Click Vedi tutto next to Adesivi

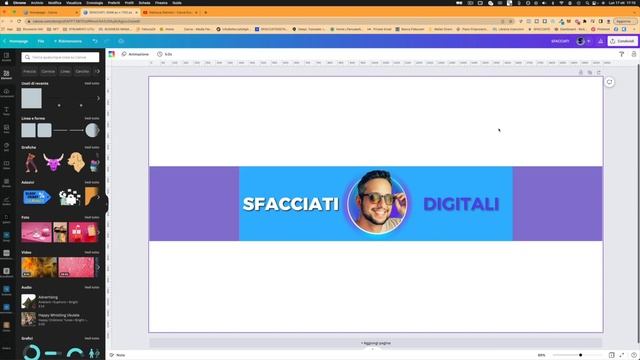click(92, 182)
